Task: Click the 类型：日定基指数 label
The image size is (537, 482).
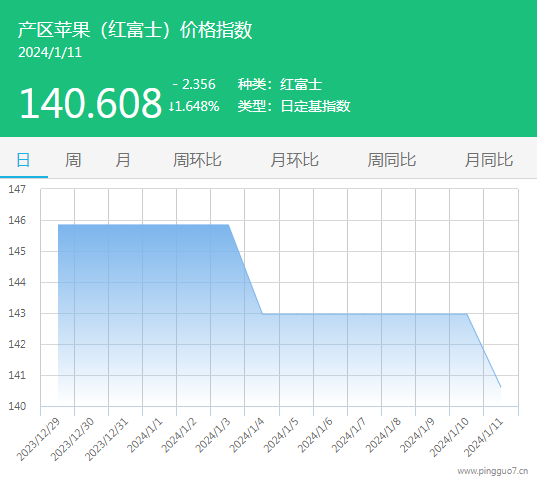Action: coord(294,106)
